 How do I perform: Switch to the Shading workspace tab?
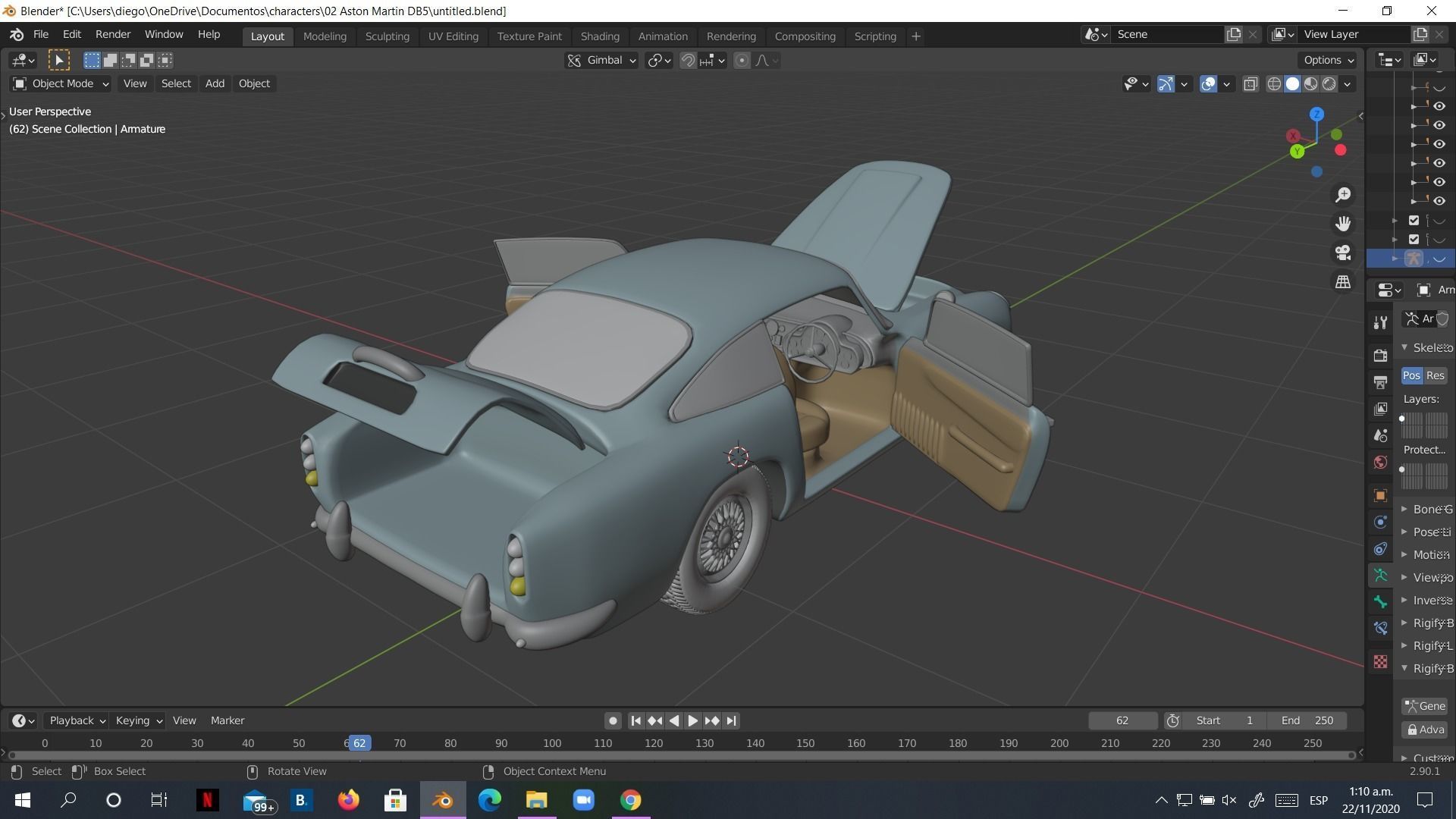click(600, 36)
